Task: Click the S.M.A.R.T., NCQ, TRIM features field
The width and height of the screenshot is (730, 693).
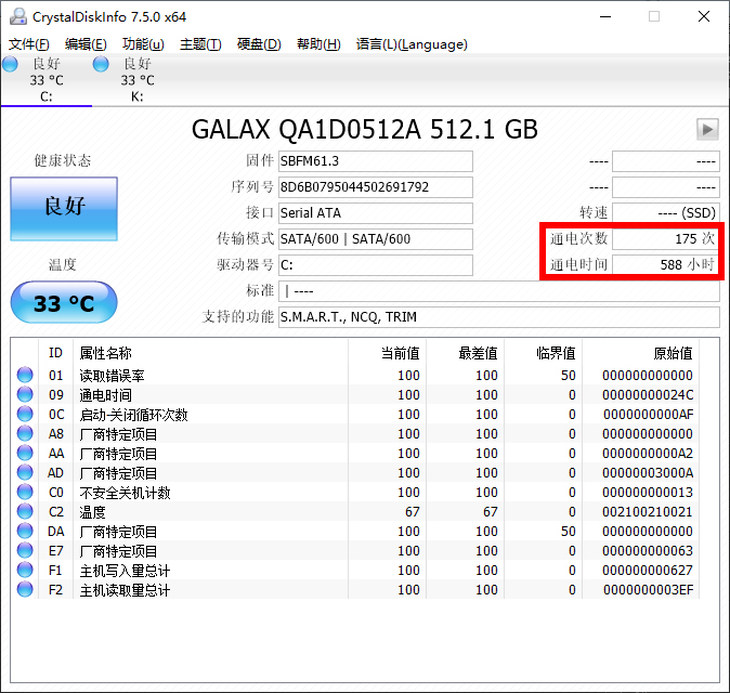Action: point(499,317)
